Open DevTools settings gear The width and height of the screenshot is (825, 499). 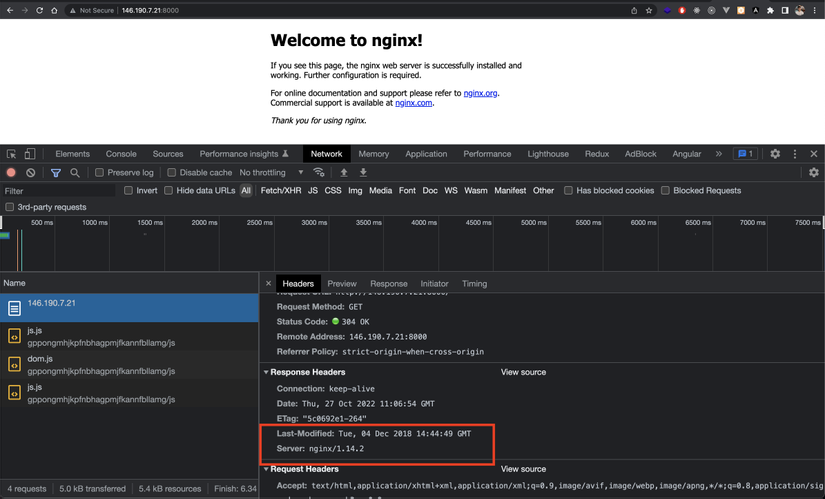pyautogui.click(x=775, y=154)
